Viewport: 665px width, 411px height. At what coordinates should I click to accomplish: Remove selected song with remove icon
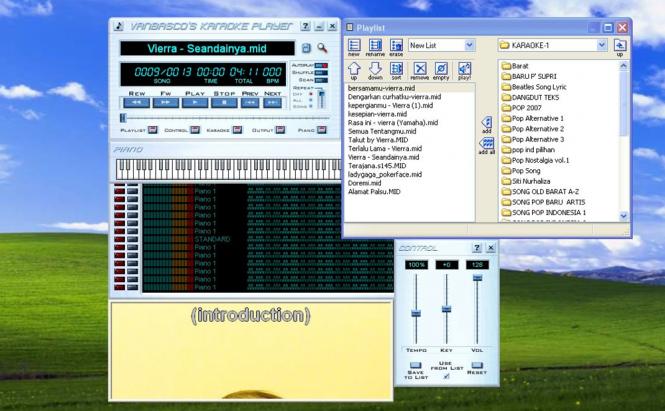[419, 68]
